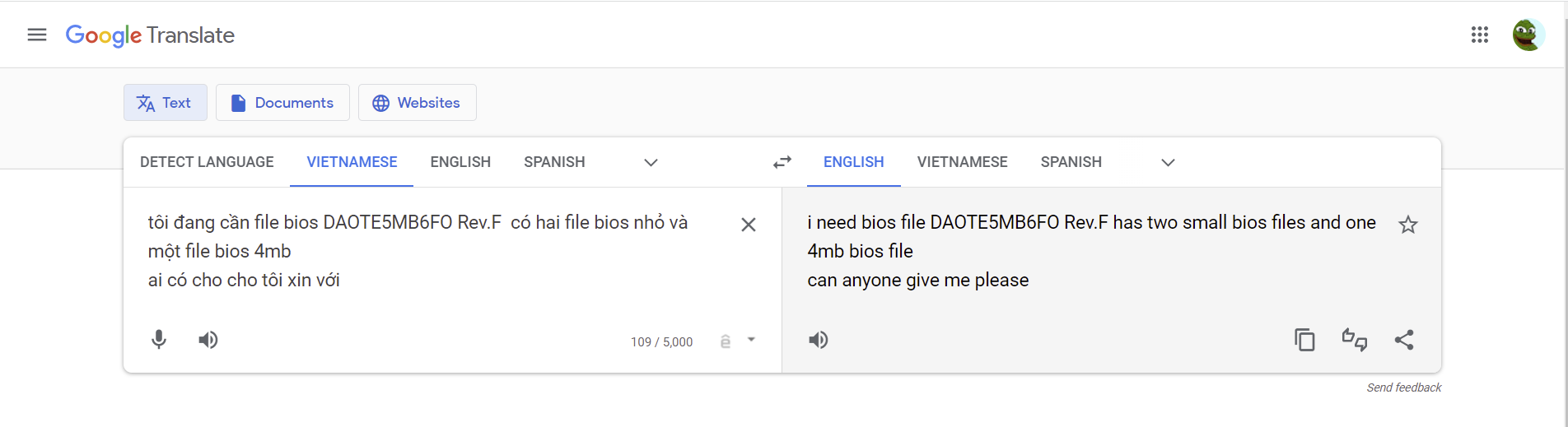1568x427 pixels.
Task: Expand the source language list
Action: (651, 162)
